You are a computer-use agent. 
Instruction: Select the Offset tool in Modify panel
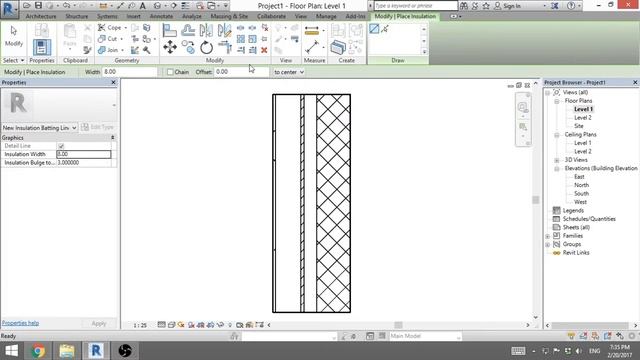[x=188, y=30]
